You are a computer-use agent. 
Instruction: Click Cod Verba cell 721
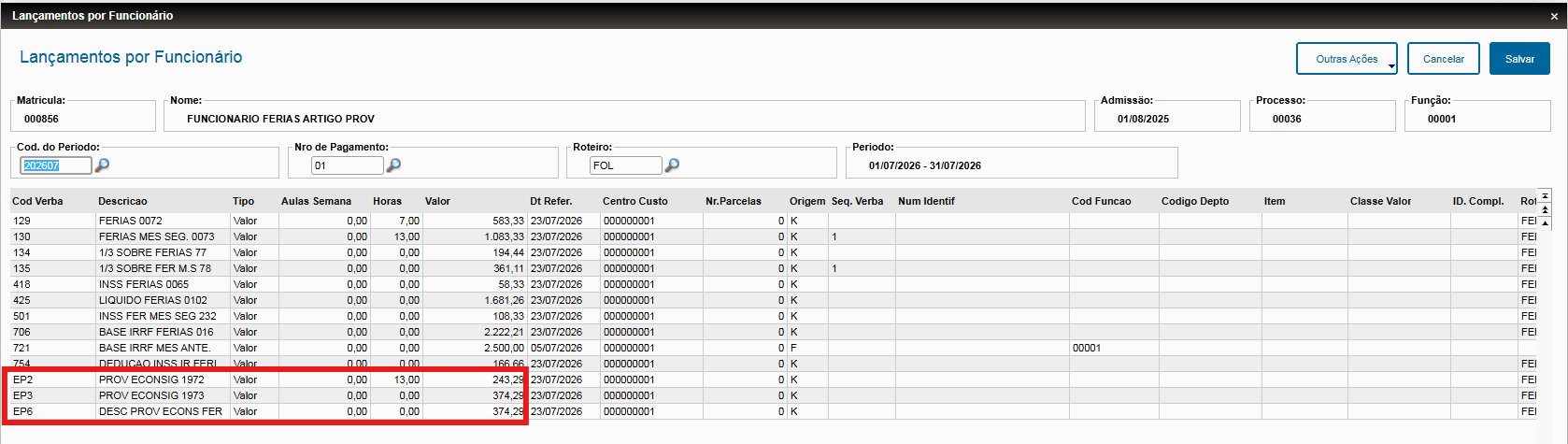pos(53,348)
